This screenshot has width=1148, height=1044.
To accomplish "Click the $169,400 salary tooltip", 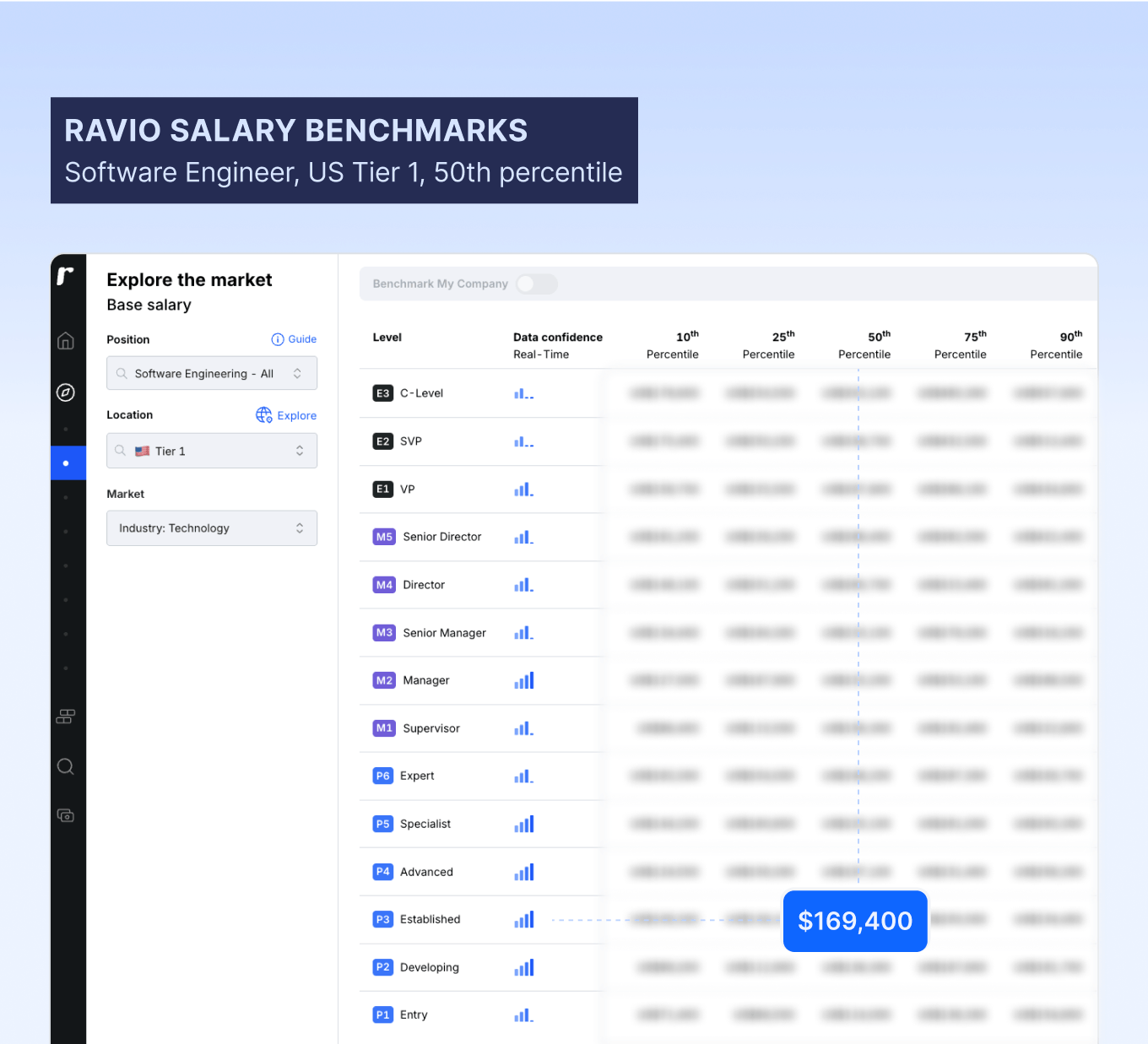I will click(x=855, y=921).
